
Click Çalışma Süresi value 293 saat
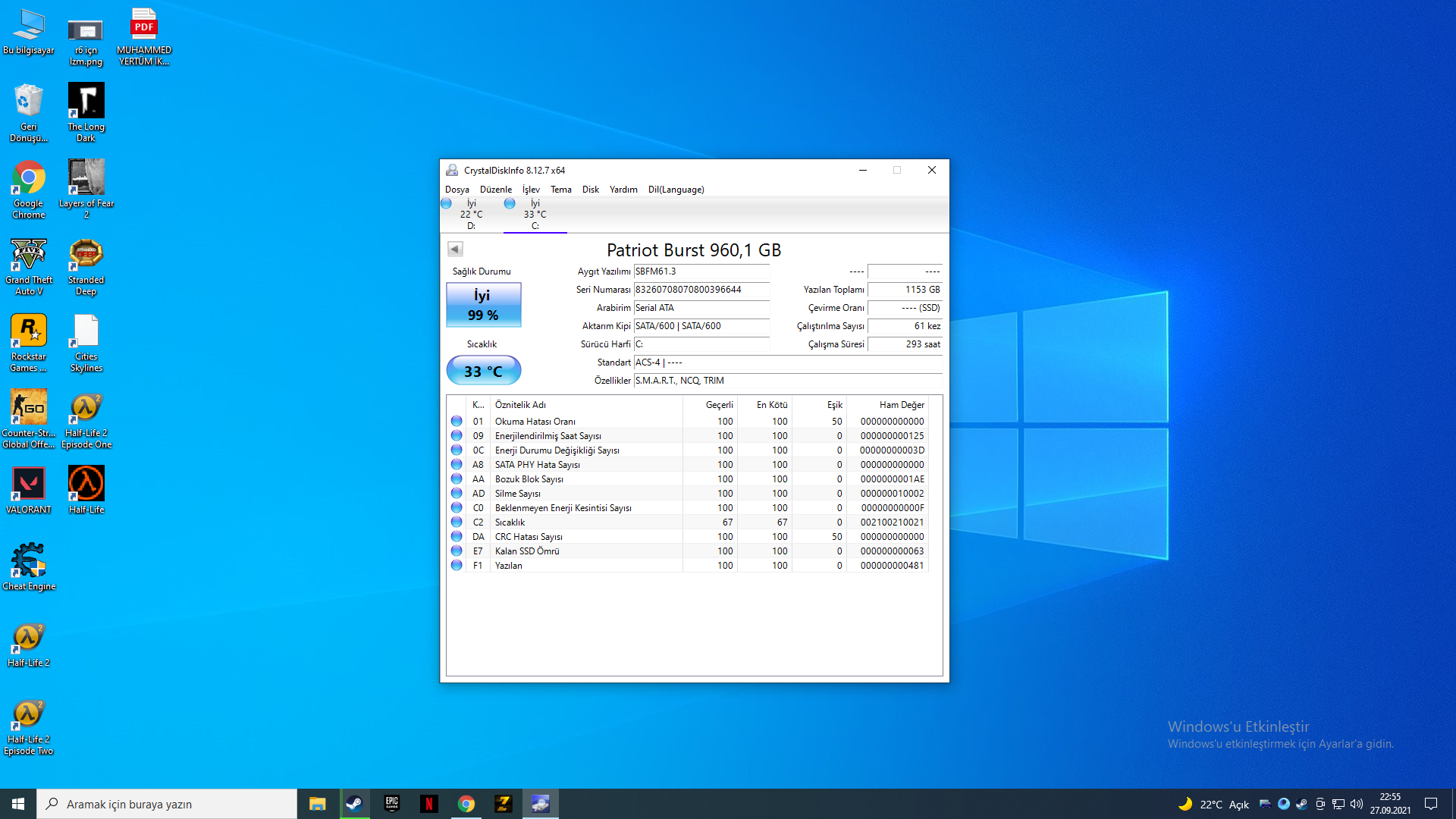click(x=905, y=344)
